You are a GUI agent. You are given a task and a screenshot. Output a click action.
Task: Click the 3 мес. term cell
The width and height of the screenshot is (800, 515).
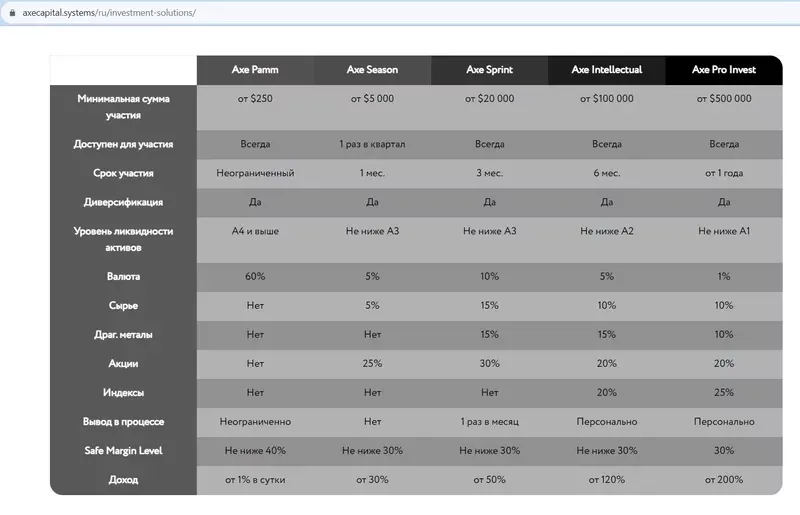[490, 174]
